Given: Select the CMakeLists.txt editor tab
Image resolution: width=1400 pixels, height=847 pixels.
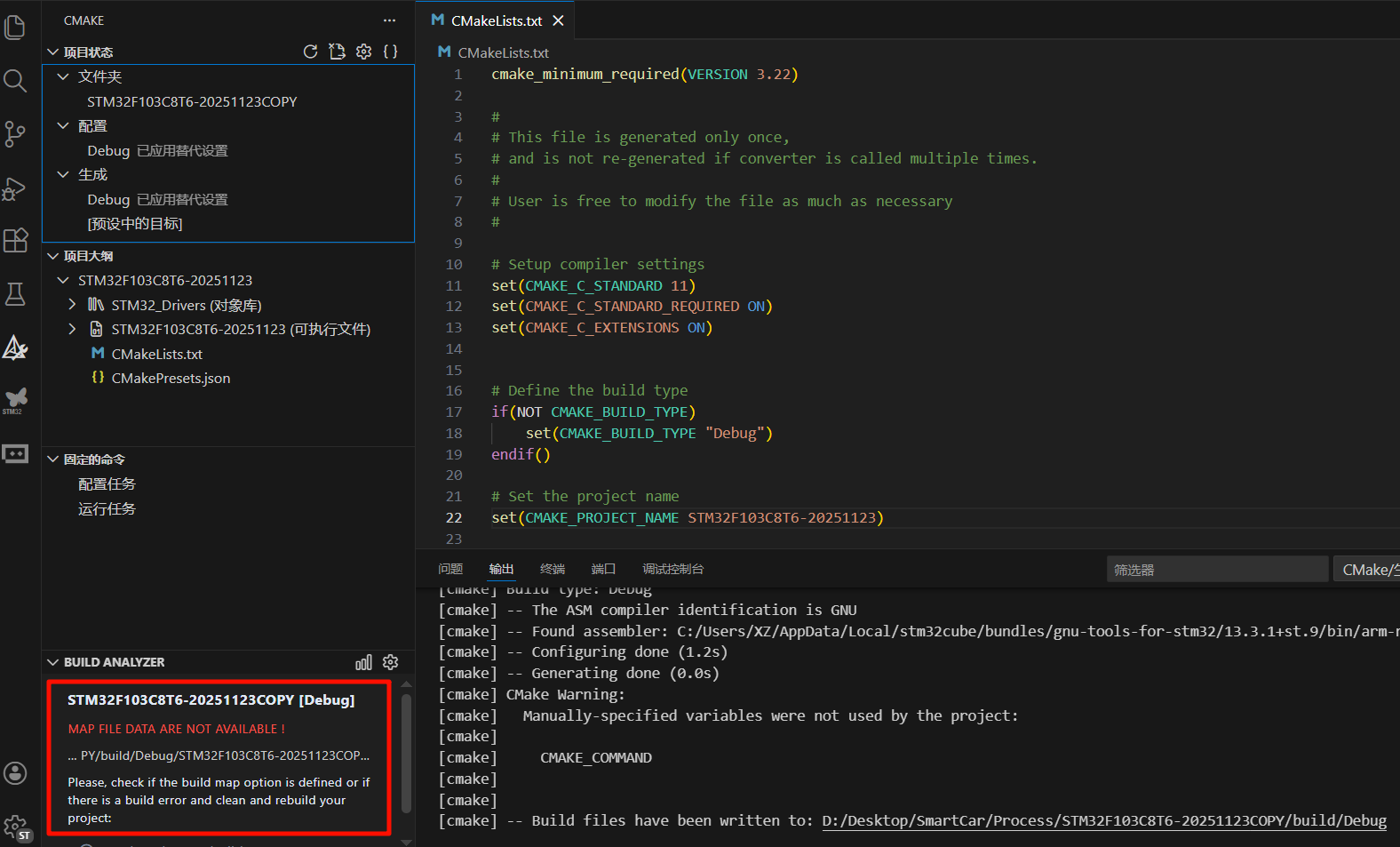Looking at the screenshot, I should click(496, 20).
